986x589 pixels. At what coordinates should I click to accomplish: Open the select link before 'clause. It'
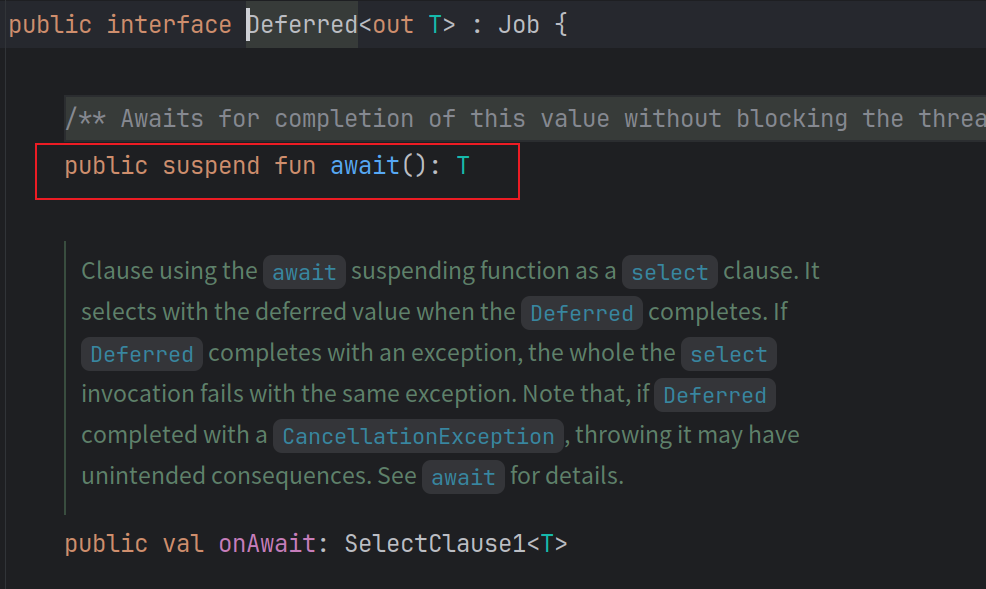(670, 272)
